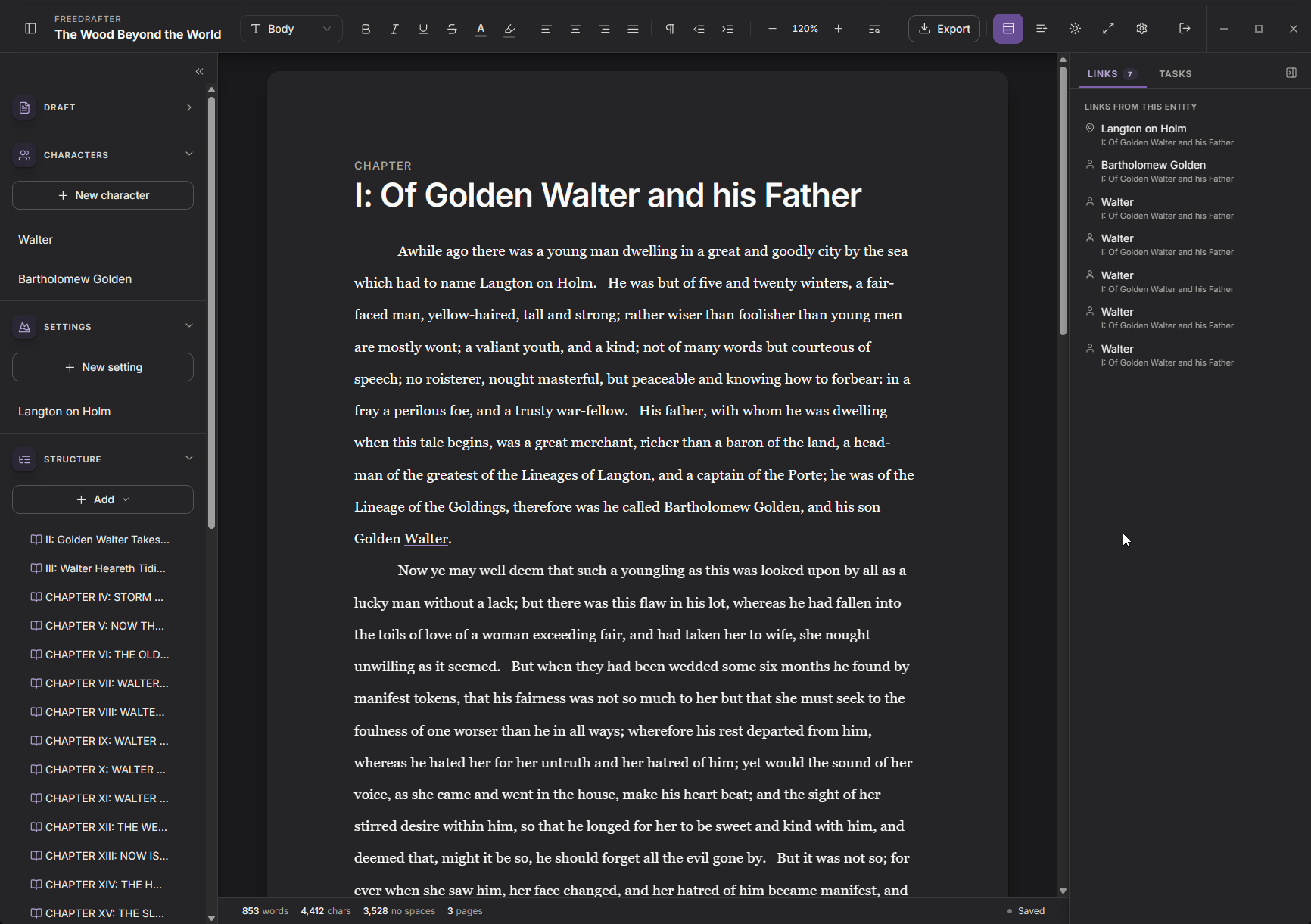Viewport: 1311px width, 924px height.
Task: Click the Saved status indicator
Action: click(1026, 911)
